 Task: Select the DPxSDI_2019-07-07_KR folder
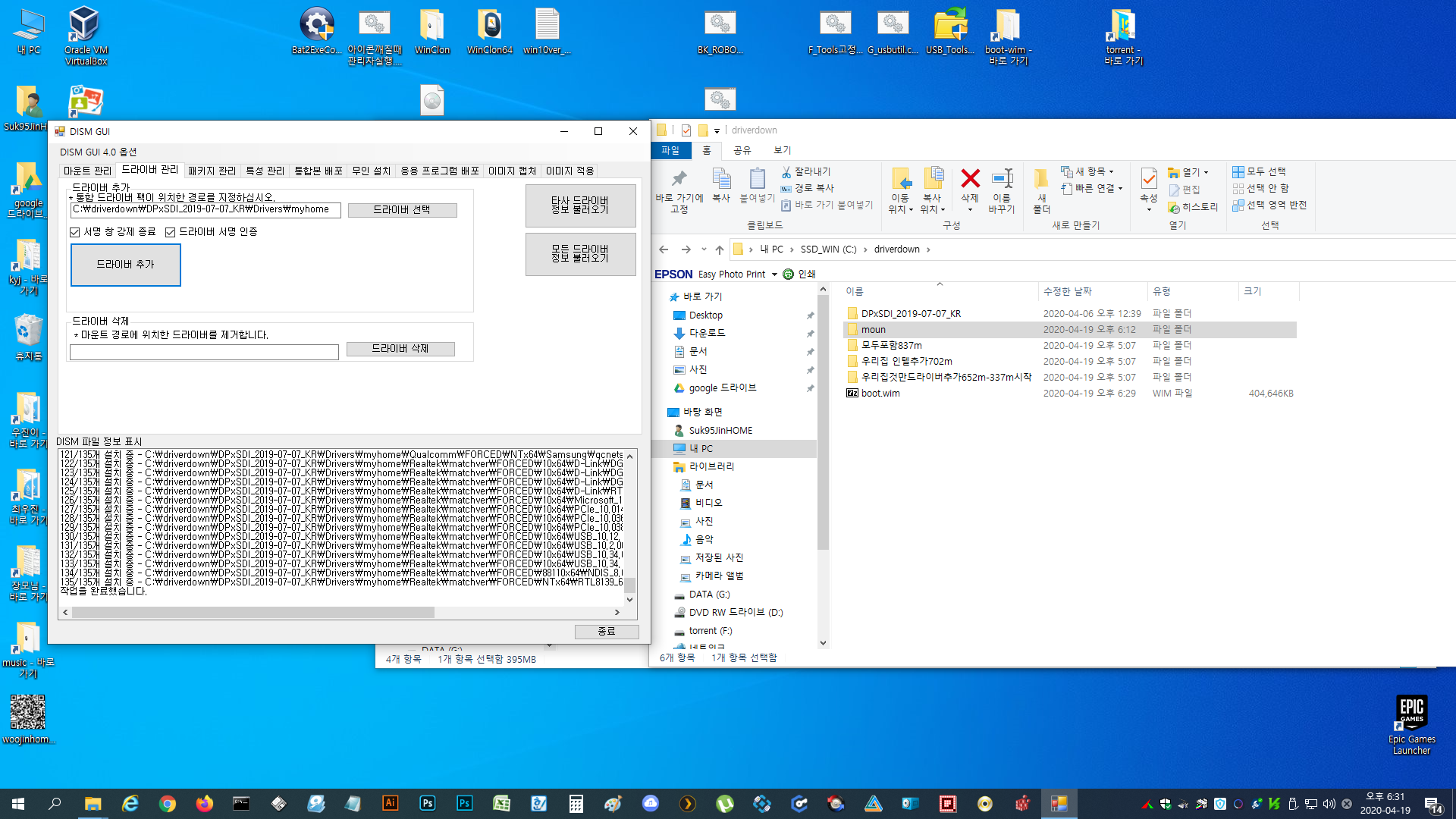pyautogui.click(x=911, y=314)
